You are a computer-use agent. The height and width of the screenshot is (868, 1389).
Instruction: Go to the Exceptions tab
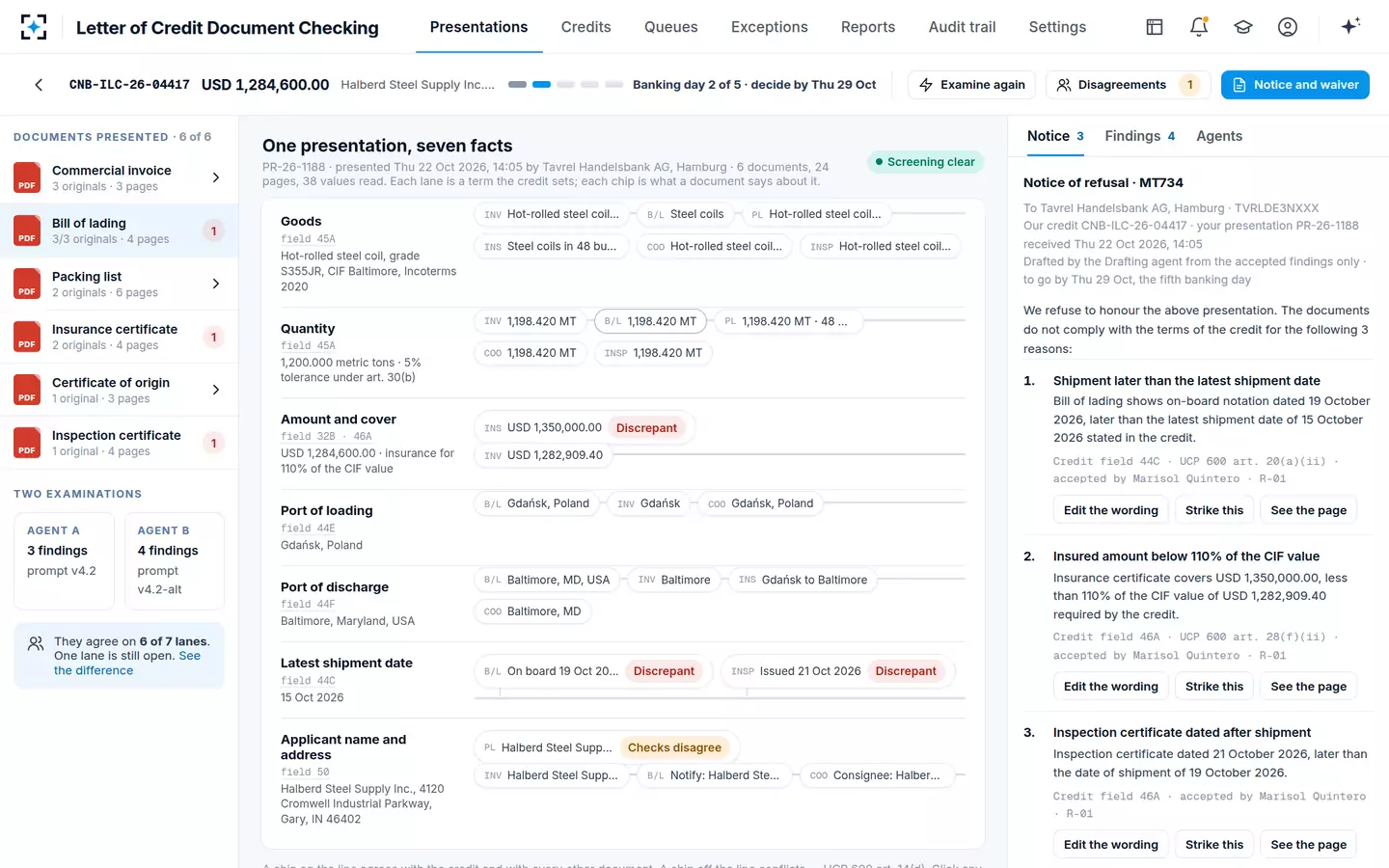tap(769, 27)
